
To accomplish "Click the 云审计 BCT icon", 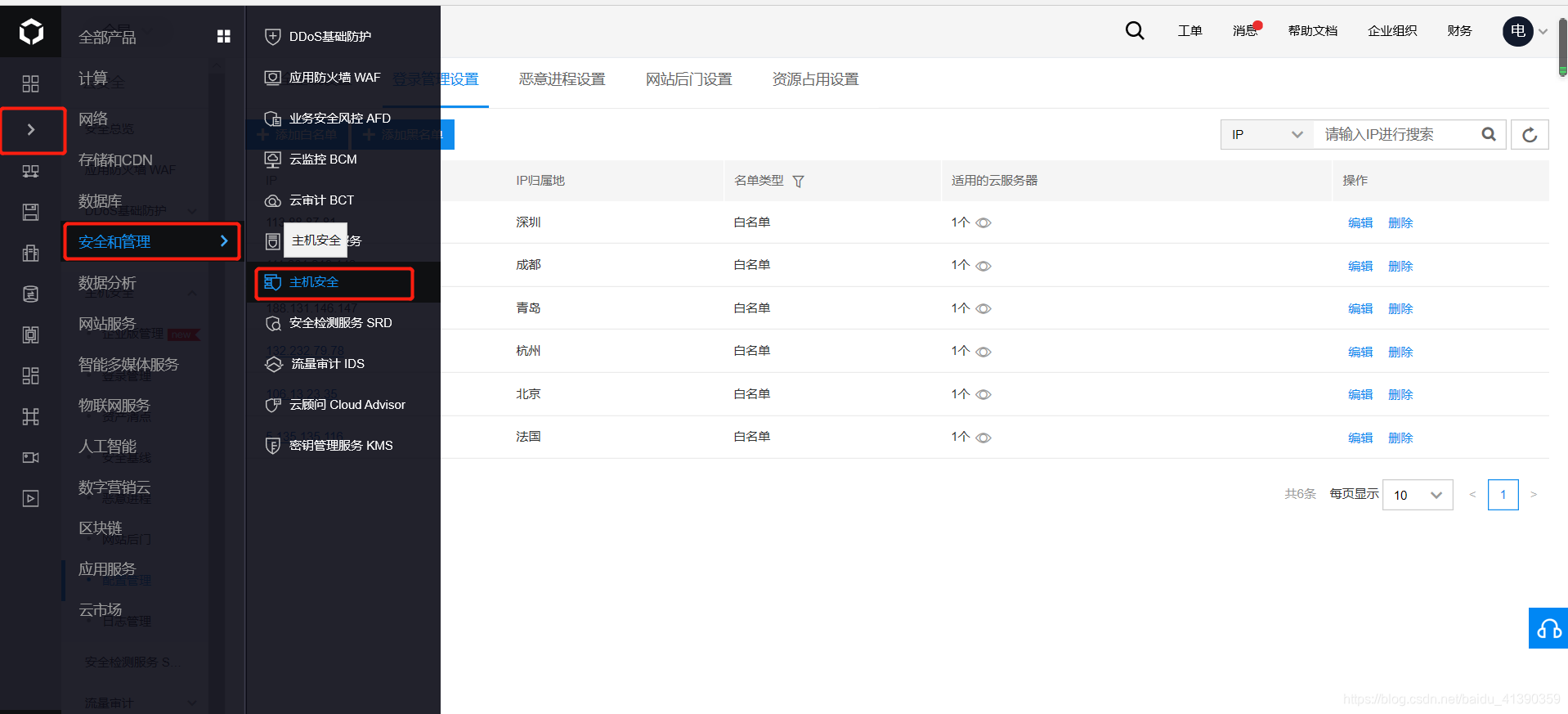I will click(x=273, y=200).
